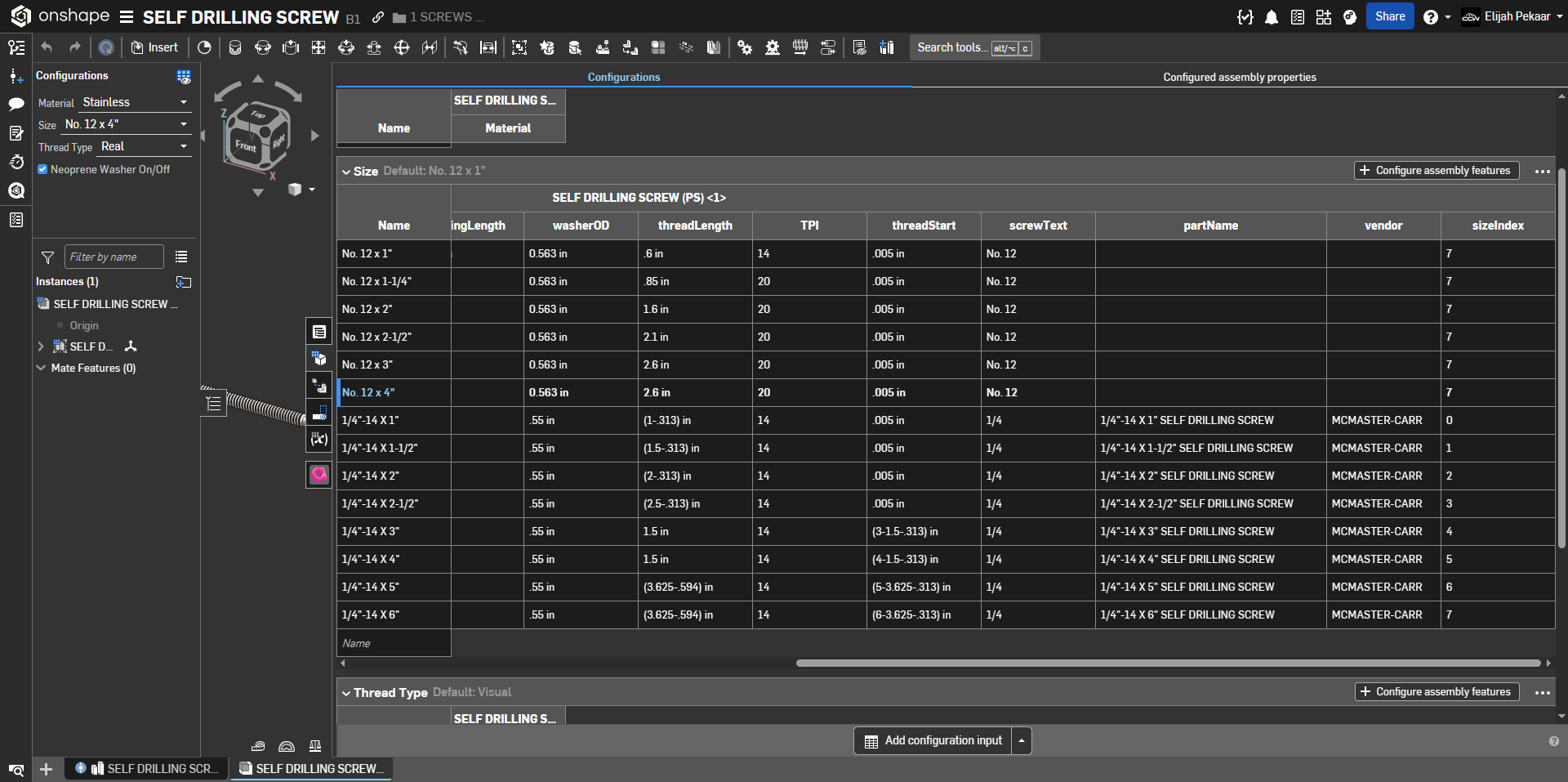The width and height of the screenshot is (1568, 782).
Task: Click the Undo arrow in the toolbar
Action: (x=47, y=47)
